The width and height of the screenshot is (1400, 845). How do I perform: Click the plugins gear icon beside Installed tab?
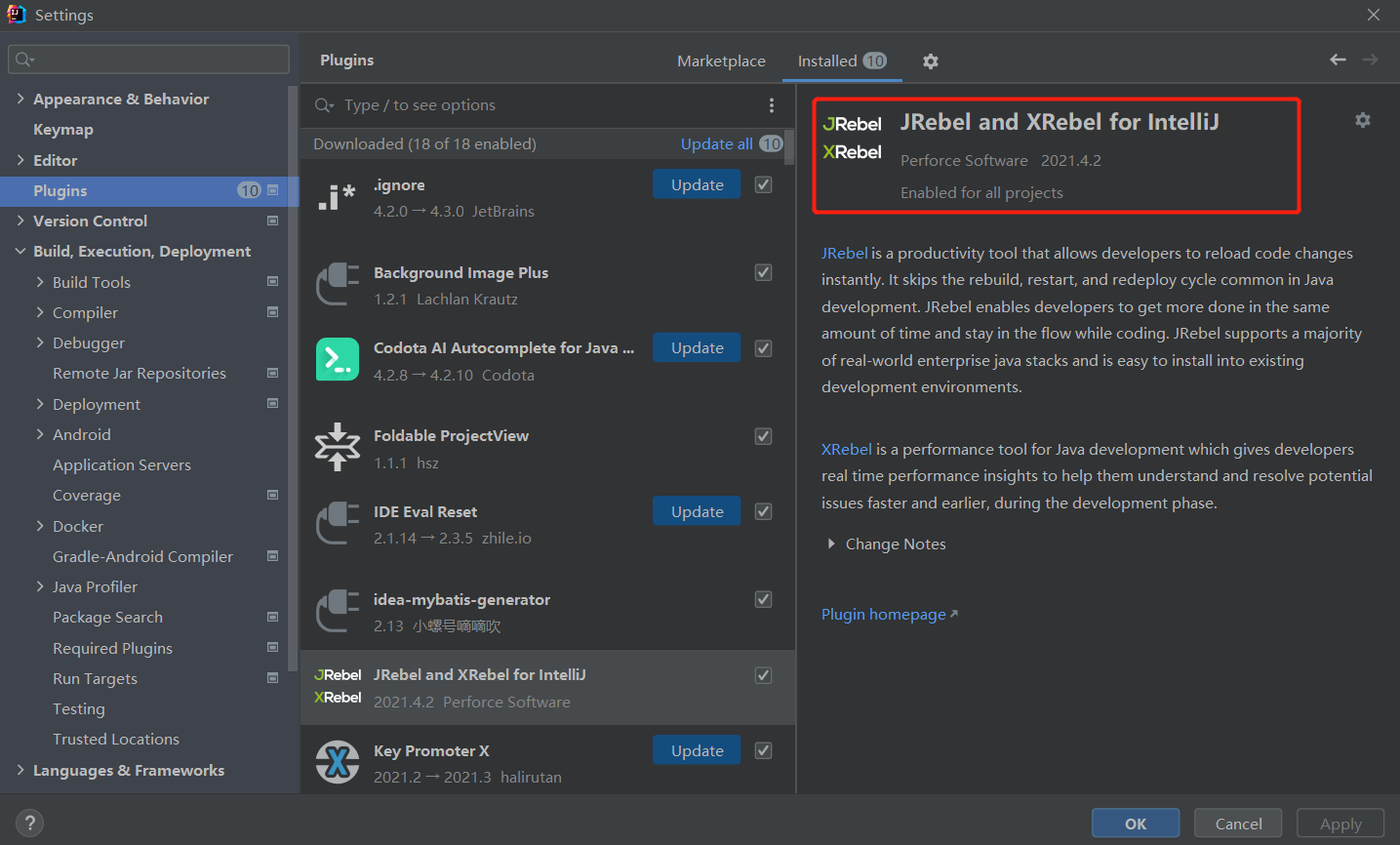[931, 61]
